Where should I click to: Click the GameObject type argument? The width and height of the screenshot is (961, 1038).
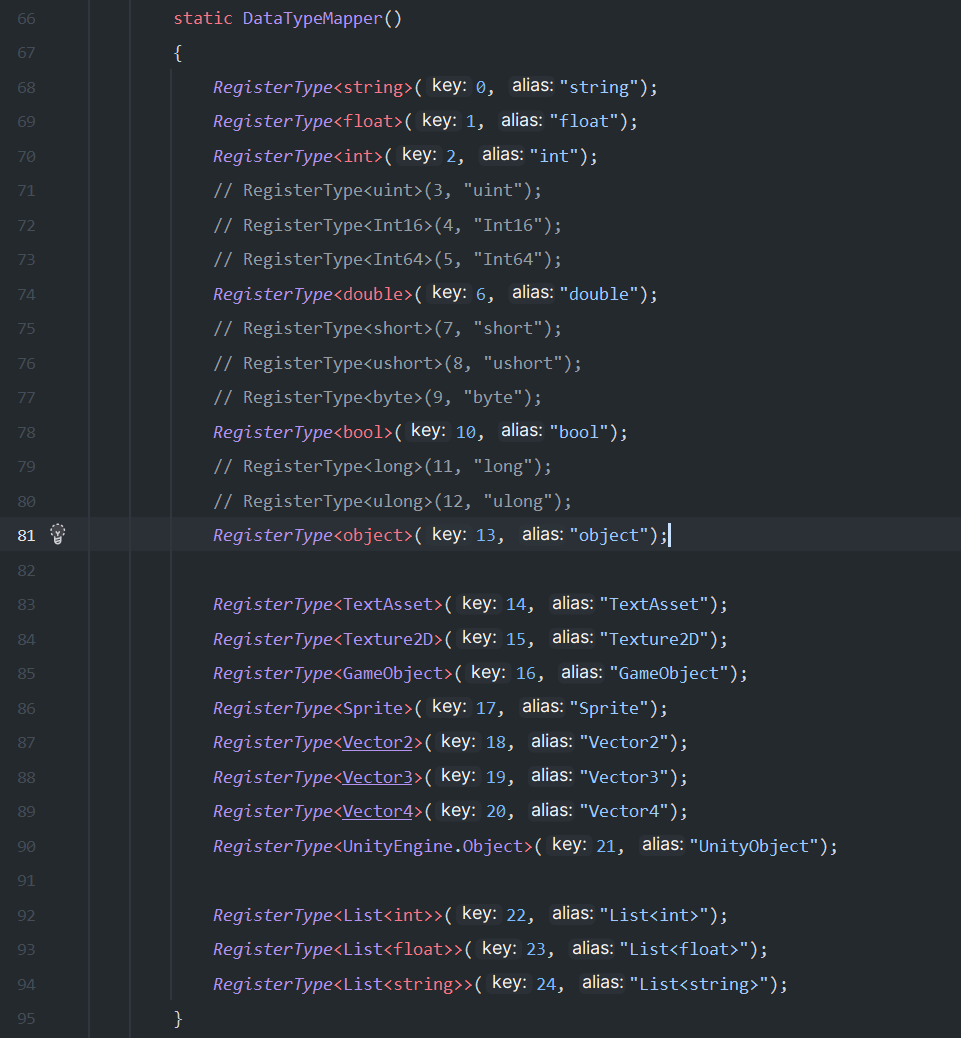[392, 673]
